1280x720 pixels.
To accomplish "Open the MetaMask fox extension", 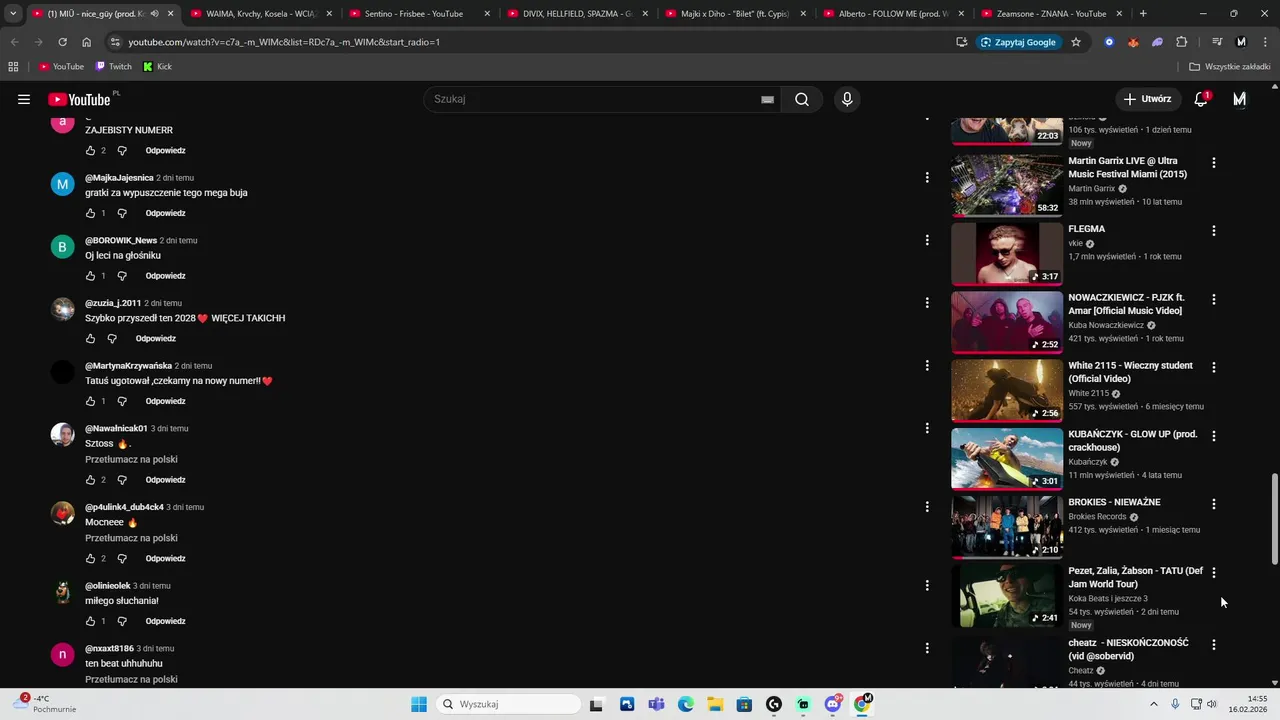I will point(1133,42).
